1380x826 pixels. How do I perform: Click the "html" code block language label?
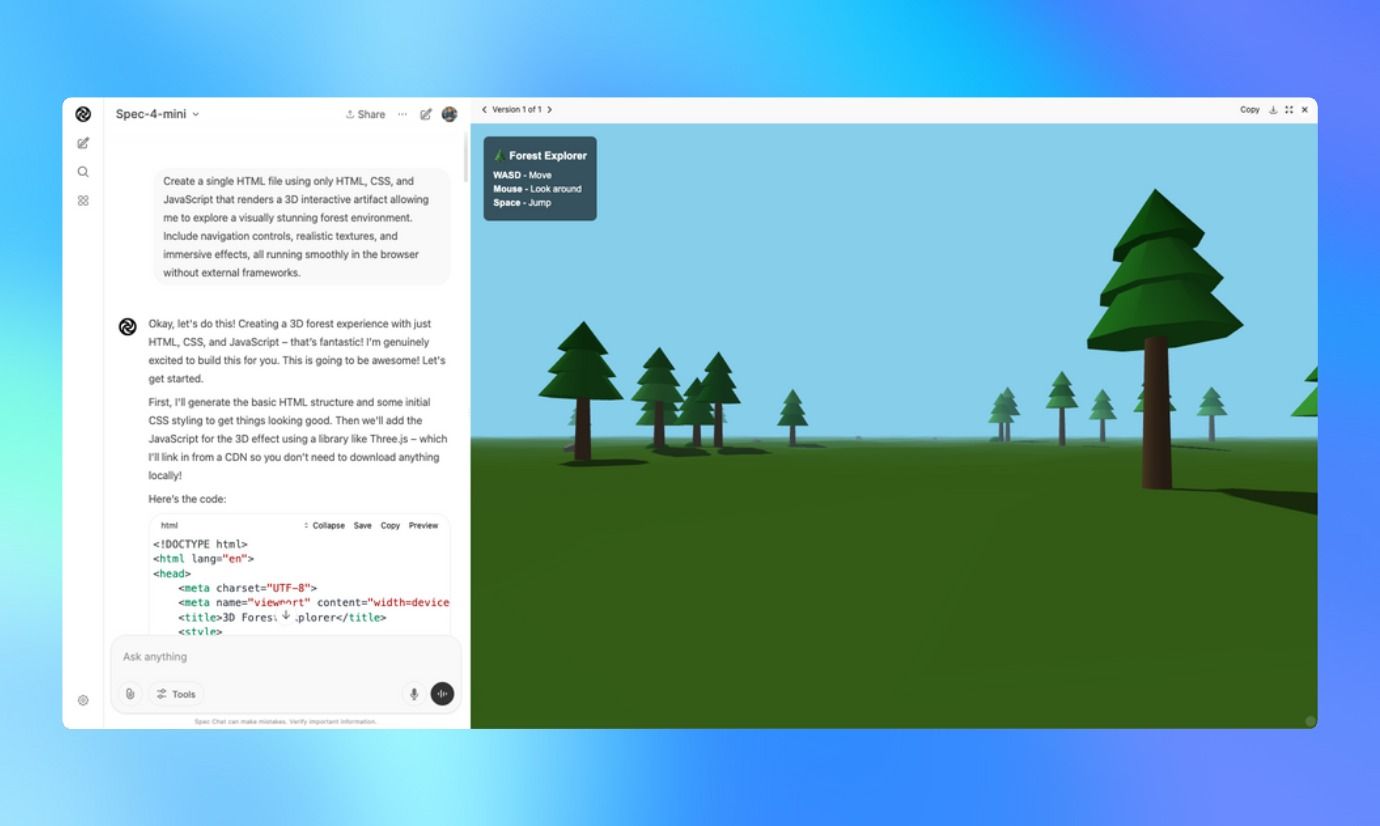click(169, 525)
